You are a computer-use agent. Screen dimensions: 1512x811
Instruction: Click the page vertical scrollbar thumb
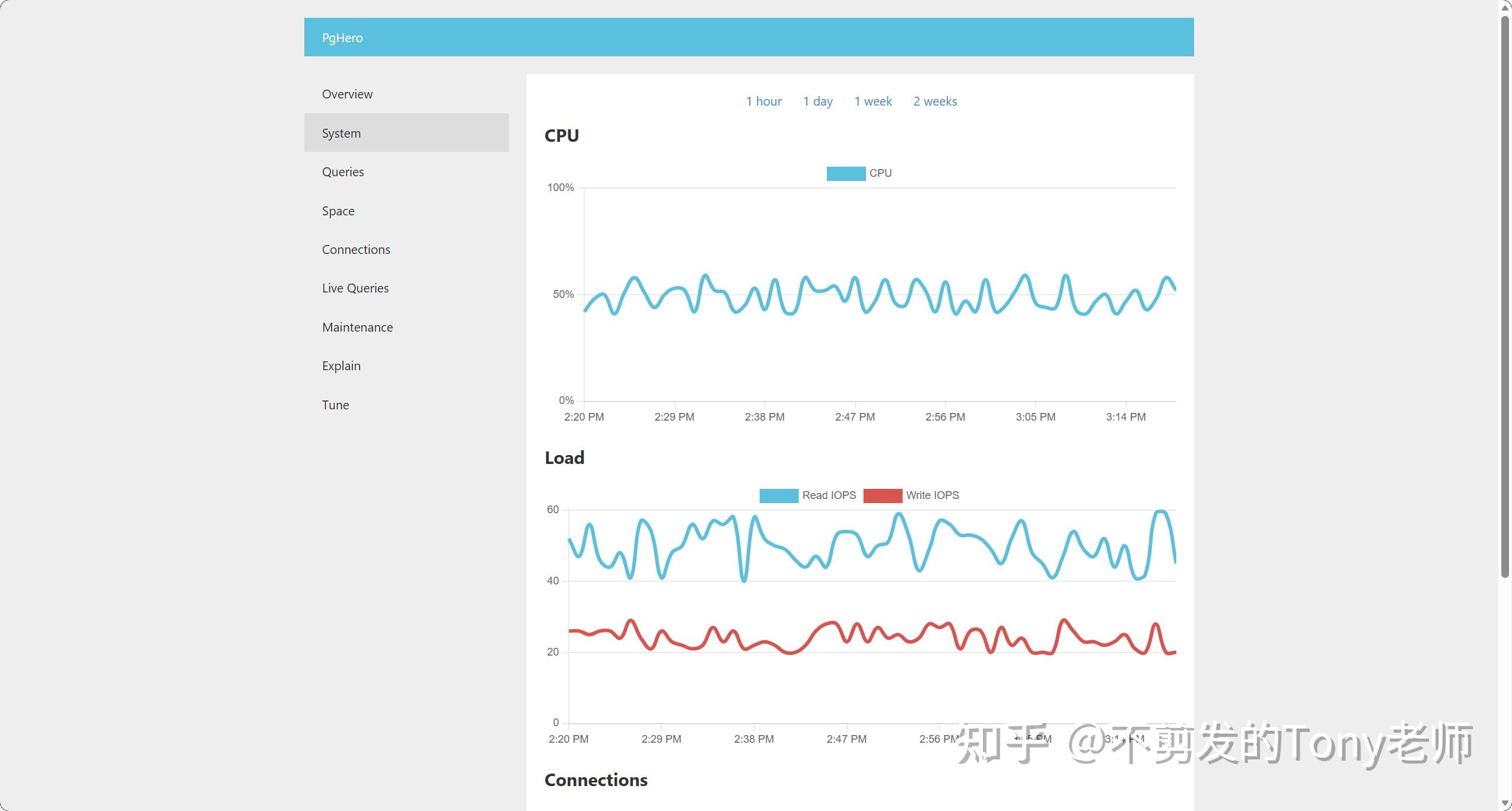(1505, 297)
